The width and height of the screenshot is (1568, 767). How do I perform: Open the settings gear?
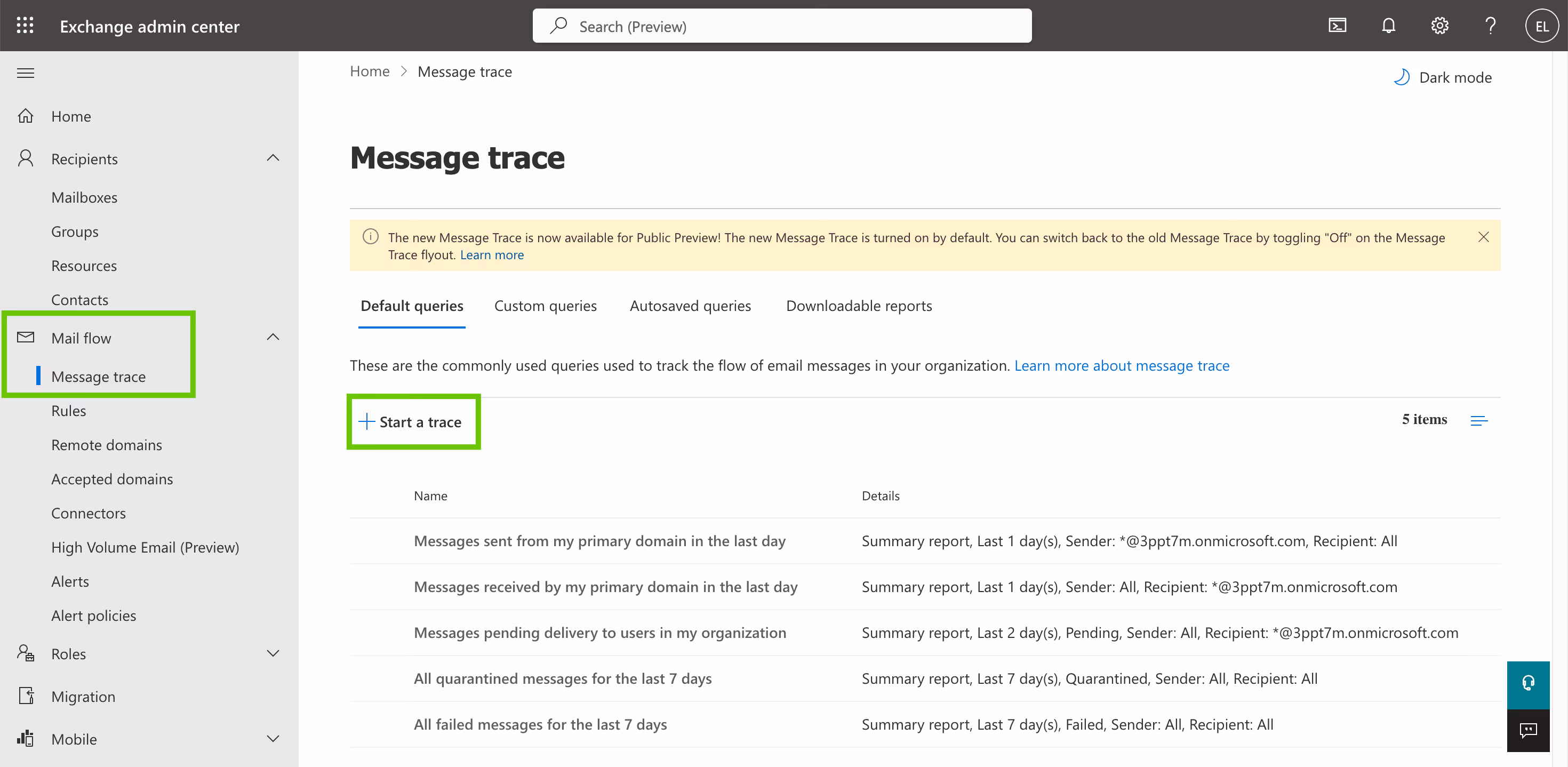click(1439, 25)
